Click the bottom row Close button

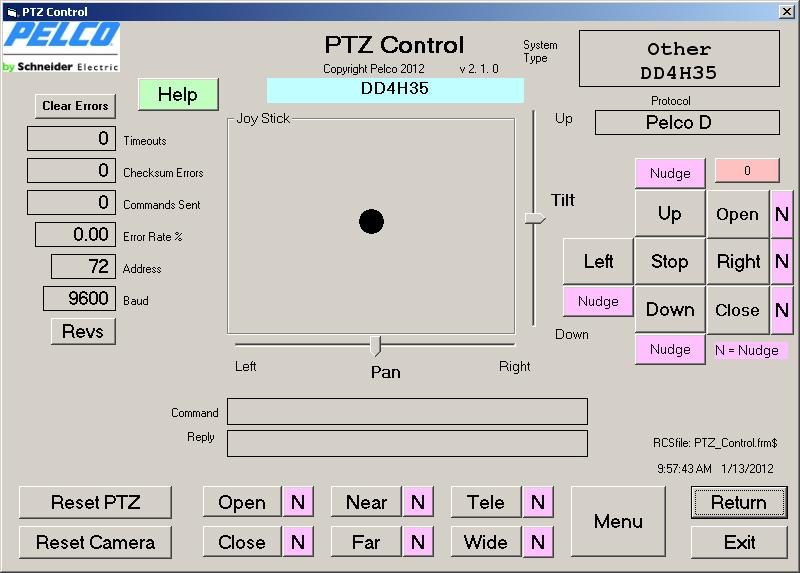tap(242, 542)
